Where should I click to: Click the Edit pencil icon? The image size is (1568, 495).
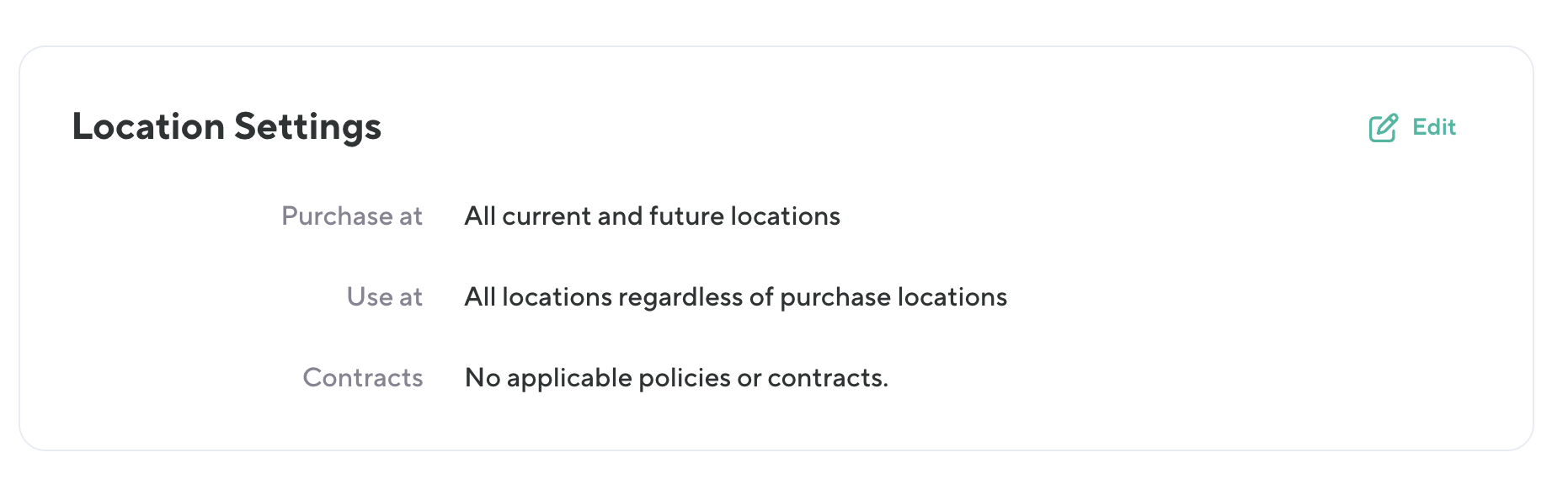[1383, 128]
